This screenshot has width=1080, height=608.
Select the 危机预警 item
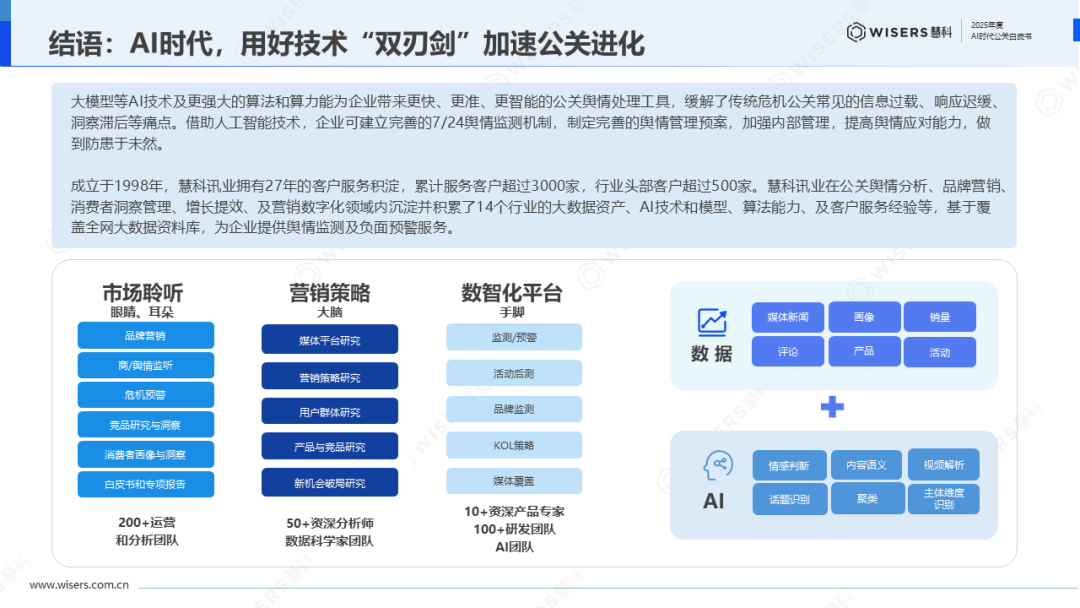coord(146,394)
